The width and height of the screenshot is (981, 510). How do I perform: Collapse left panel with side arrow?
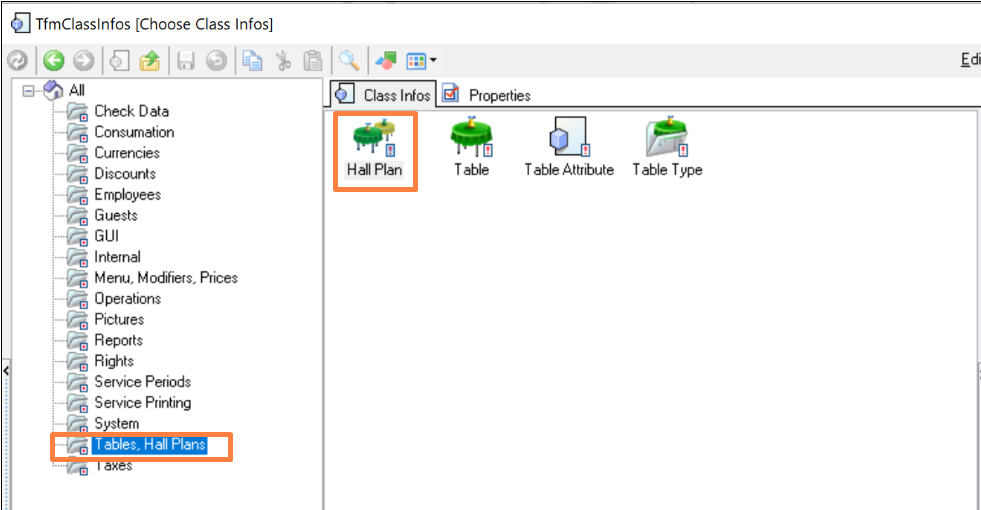(x=6, y=371)
